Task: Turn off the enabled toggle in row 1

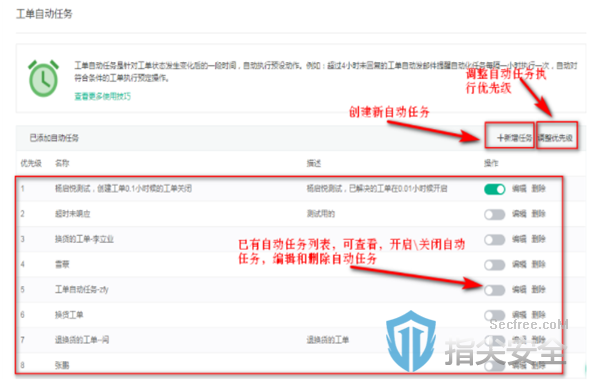Action: (495, 189)
